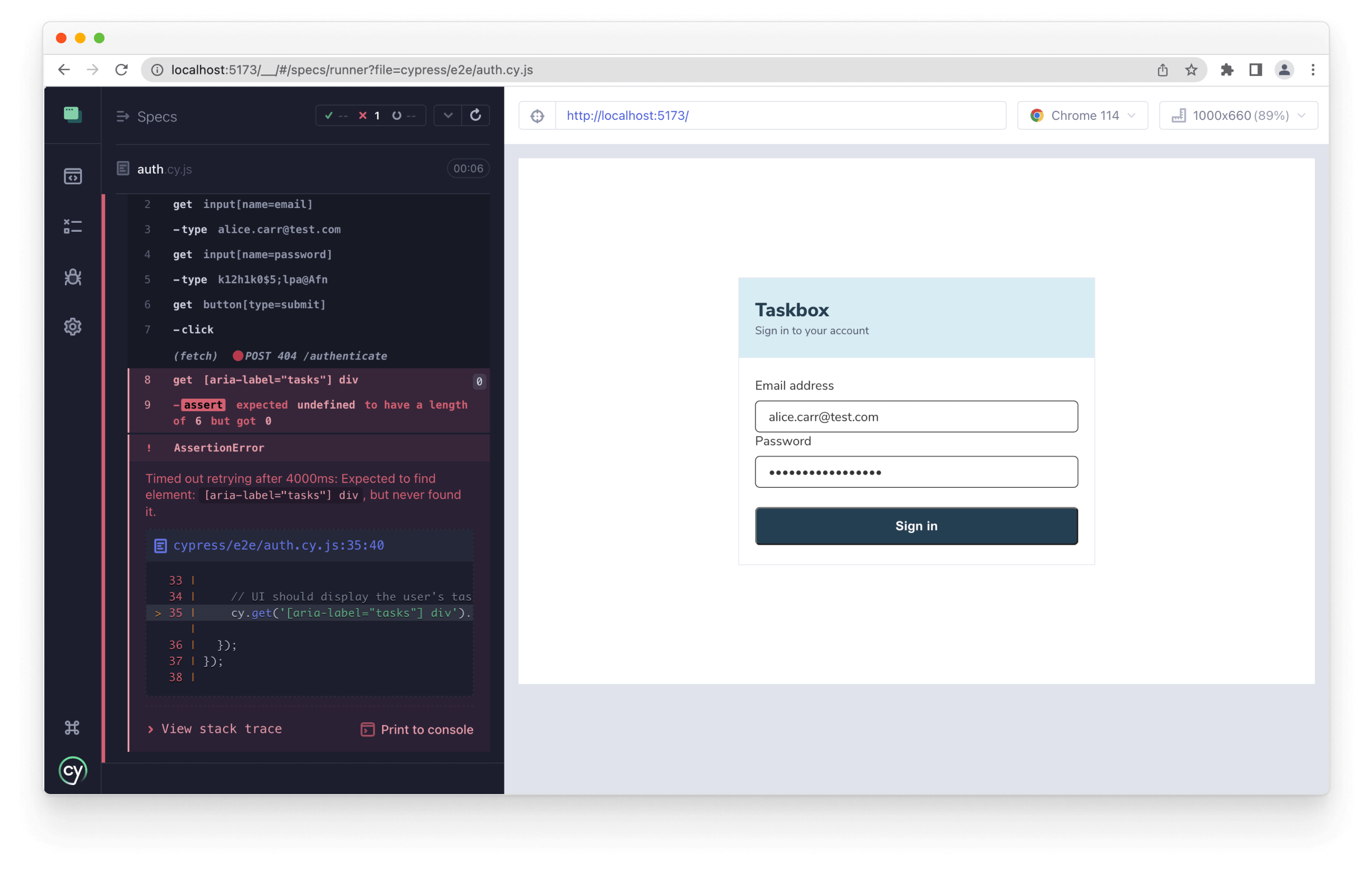Open the Specs list icon in sidebar
Image resolution: width=1372 pixels, height=869 pixels.
pyautogui.click(x=72, y=177)
